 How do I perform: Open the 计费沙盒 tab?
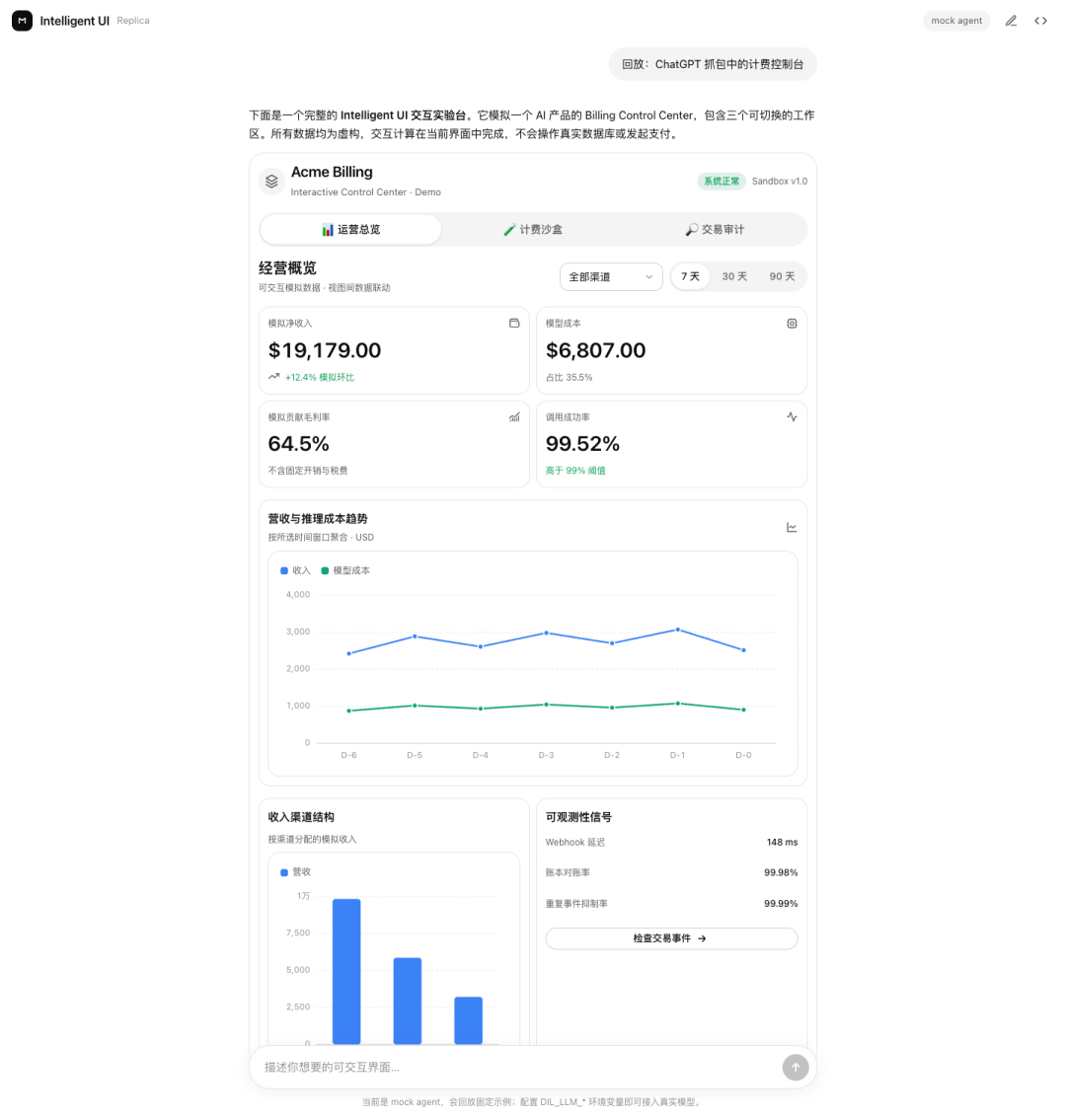pos(533,229)
